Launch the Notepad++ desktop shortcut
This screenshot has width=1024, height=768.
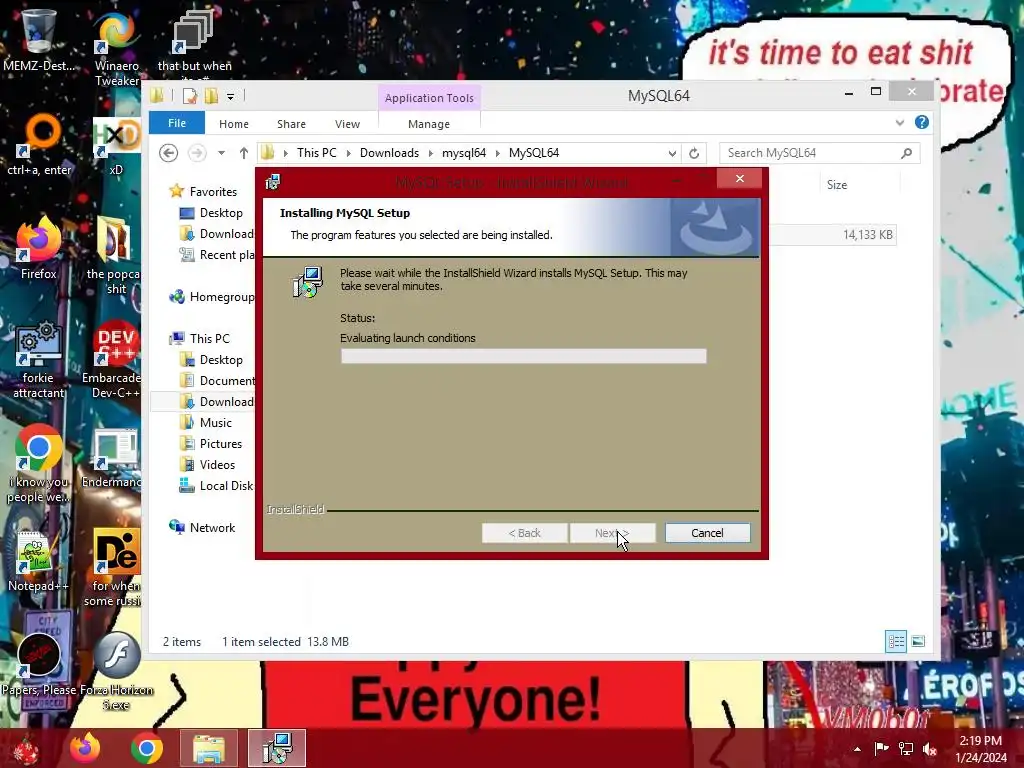coord(38,560)
